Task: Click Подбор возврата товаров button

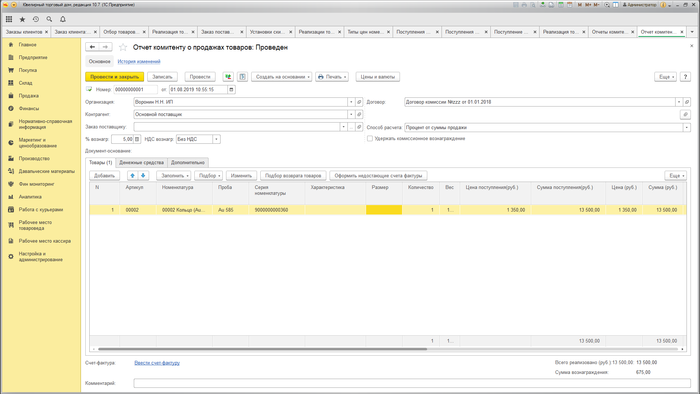Action: tap(293, 176)
